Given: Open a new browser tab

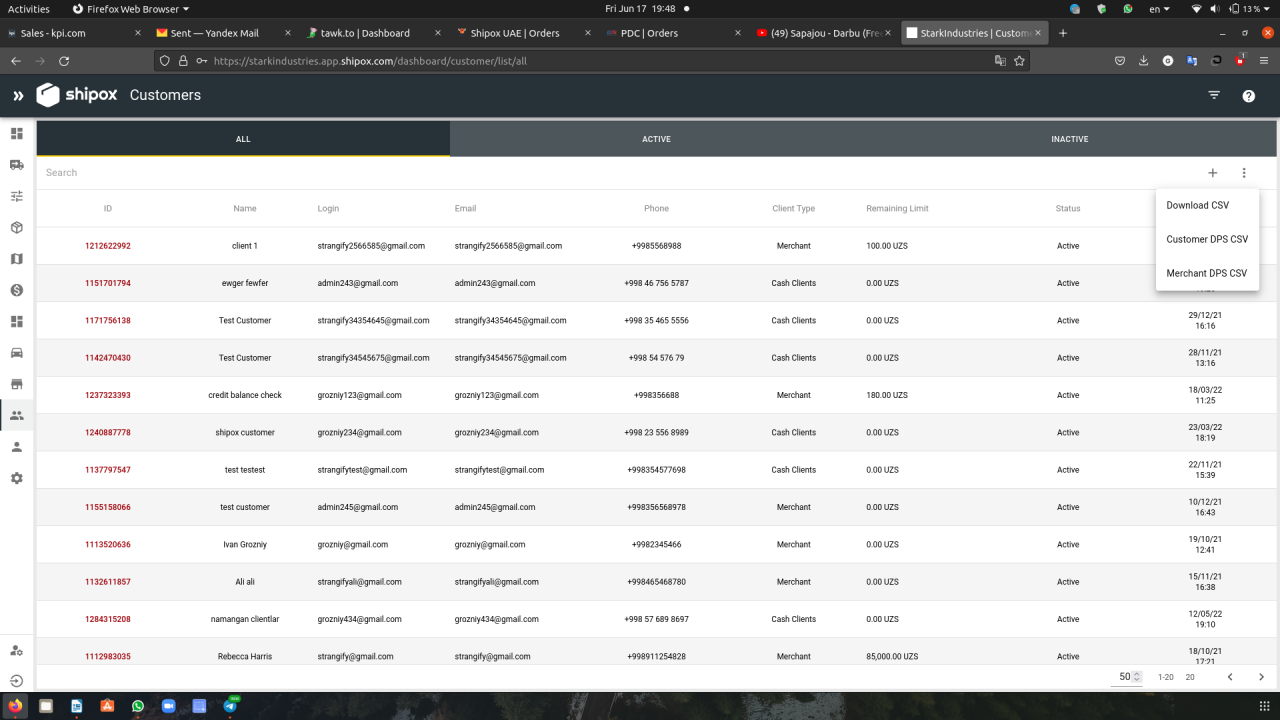Looking at the screenshot, I should pyautogui.click(x=1063, y=33).
